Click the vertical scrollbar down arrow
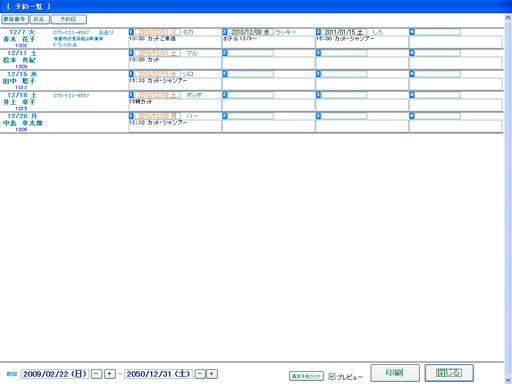The width and height of the screenshot is (512, 384). [508, 380]
